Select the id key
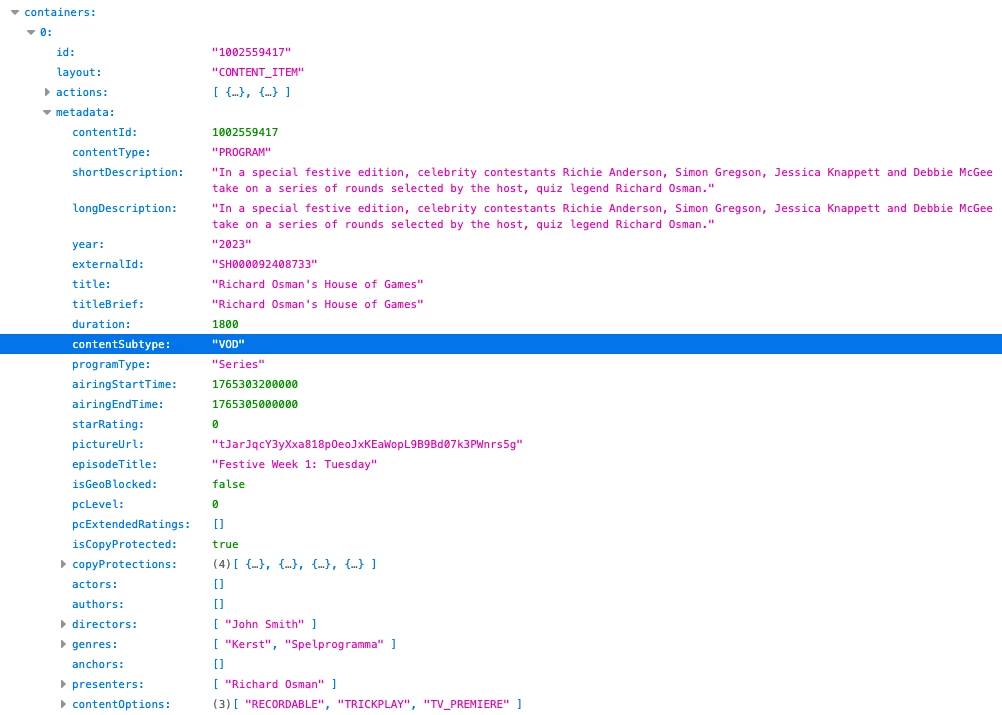Image resolution: width=1002 pixels, height=715 pixels. [x=65, y=52]
